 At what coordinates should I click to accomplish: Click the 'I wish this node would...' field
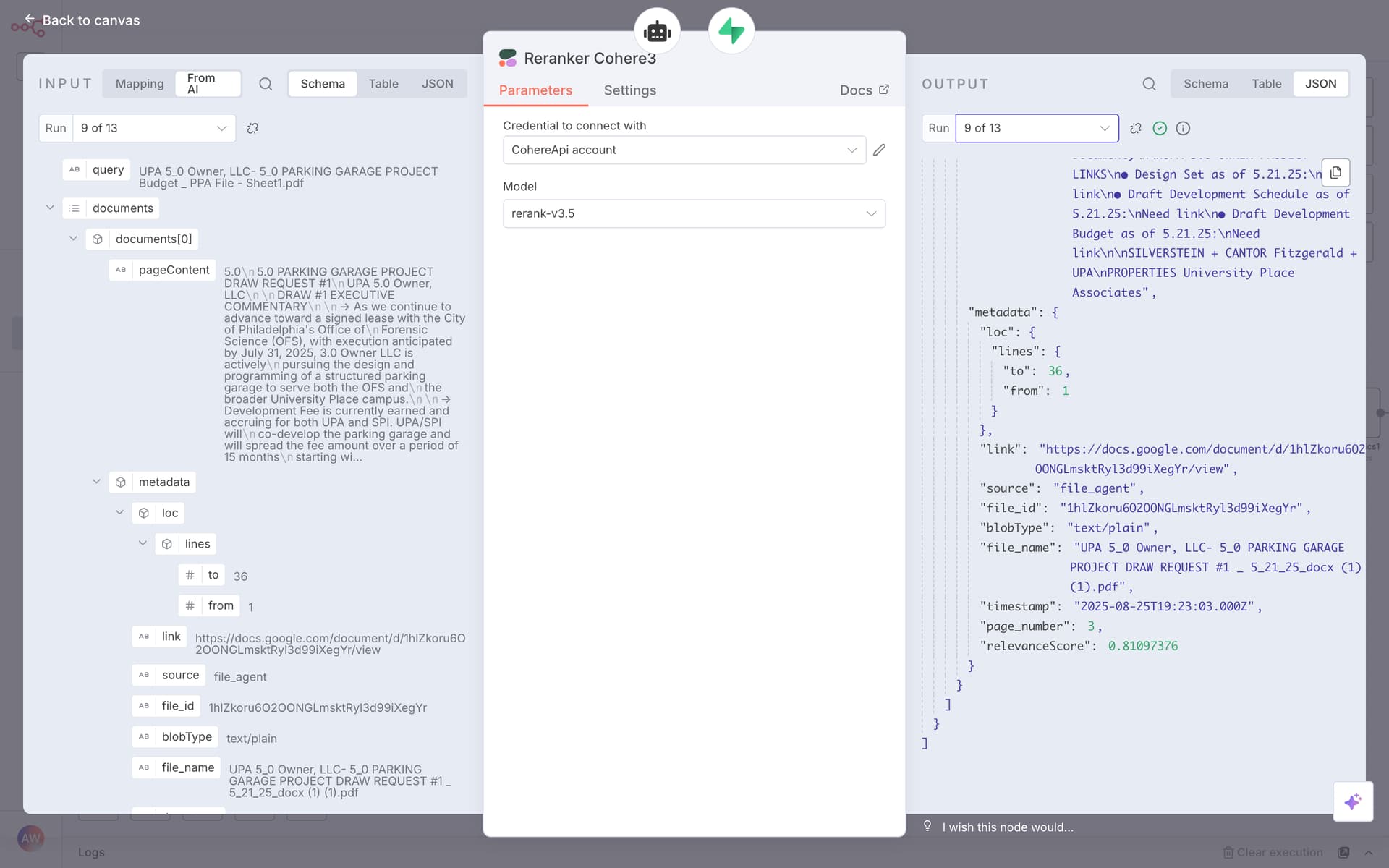tap(1007, 827)
